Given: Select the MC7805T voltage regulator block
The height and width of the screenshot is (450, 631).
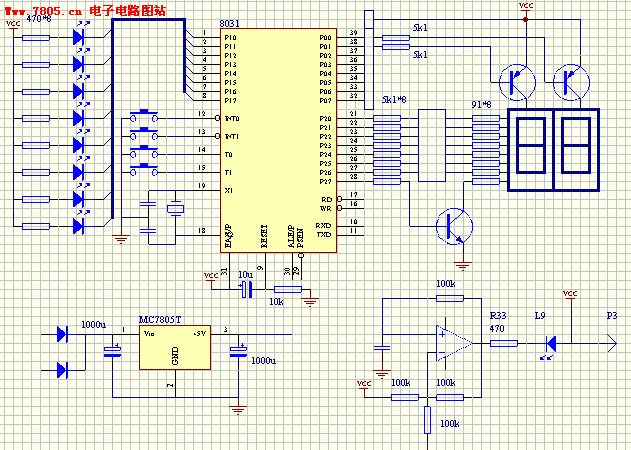Looking at the screenshot, I should pos(174,346).
